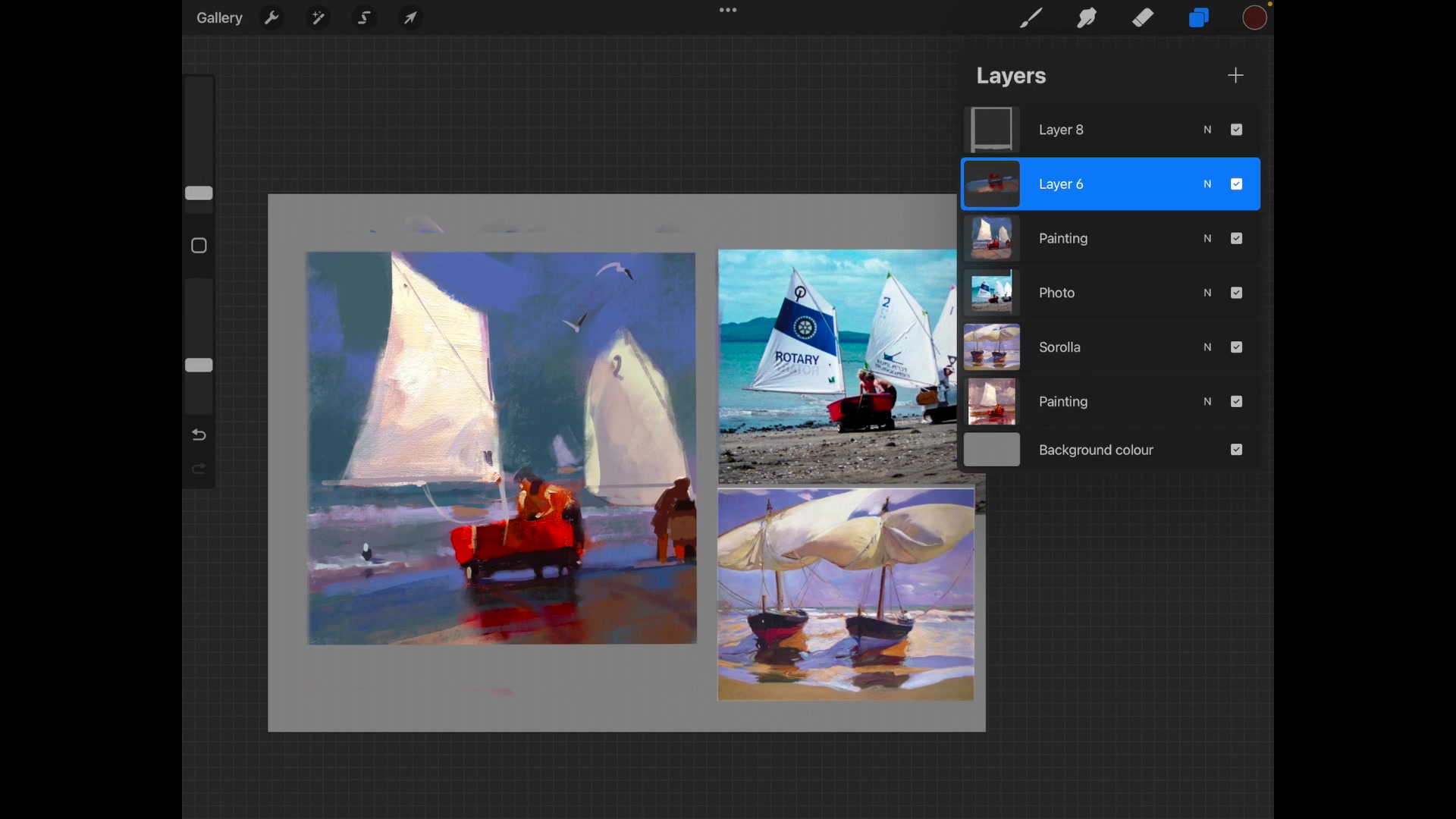
Task: Open blend mode N for lower Painting layer
Action: (1207, 402)
